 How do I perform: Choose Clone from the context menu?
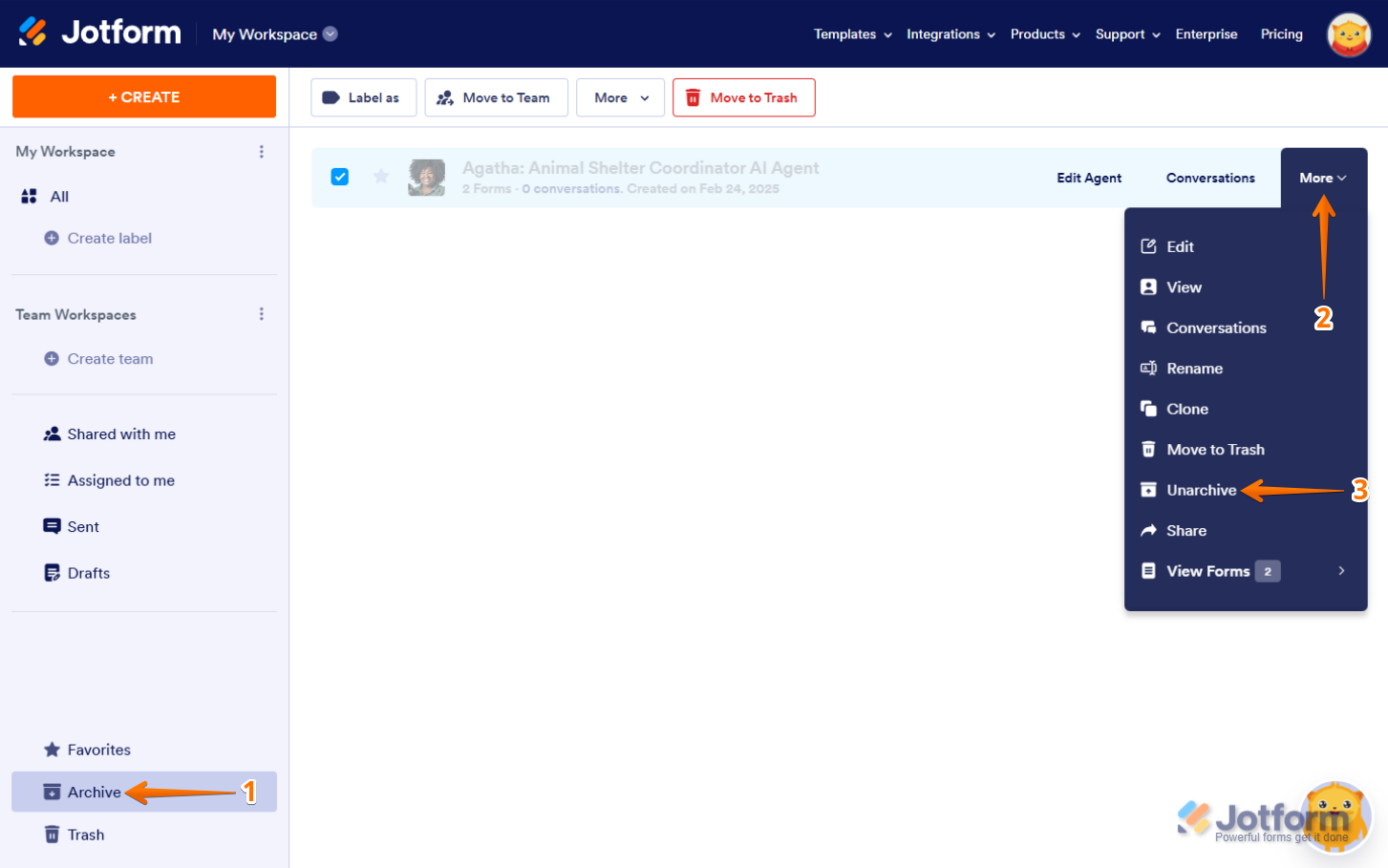[x=1246, y=409]
